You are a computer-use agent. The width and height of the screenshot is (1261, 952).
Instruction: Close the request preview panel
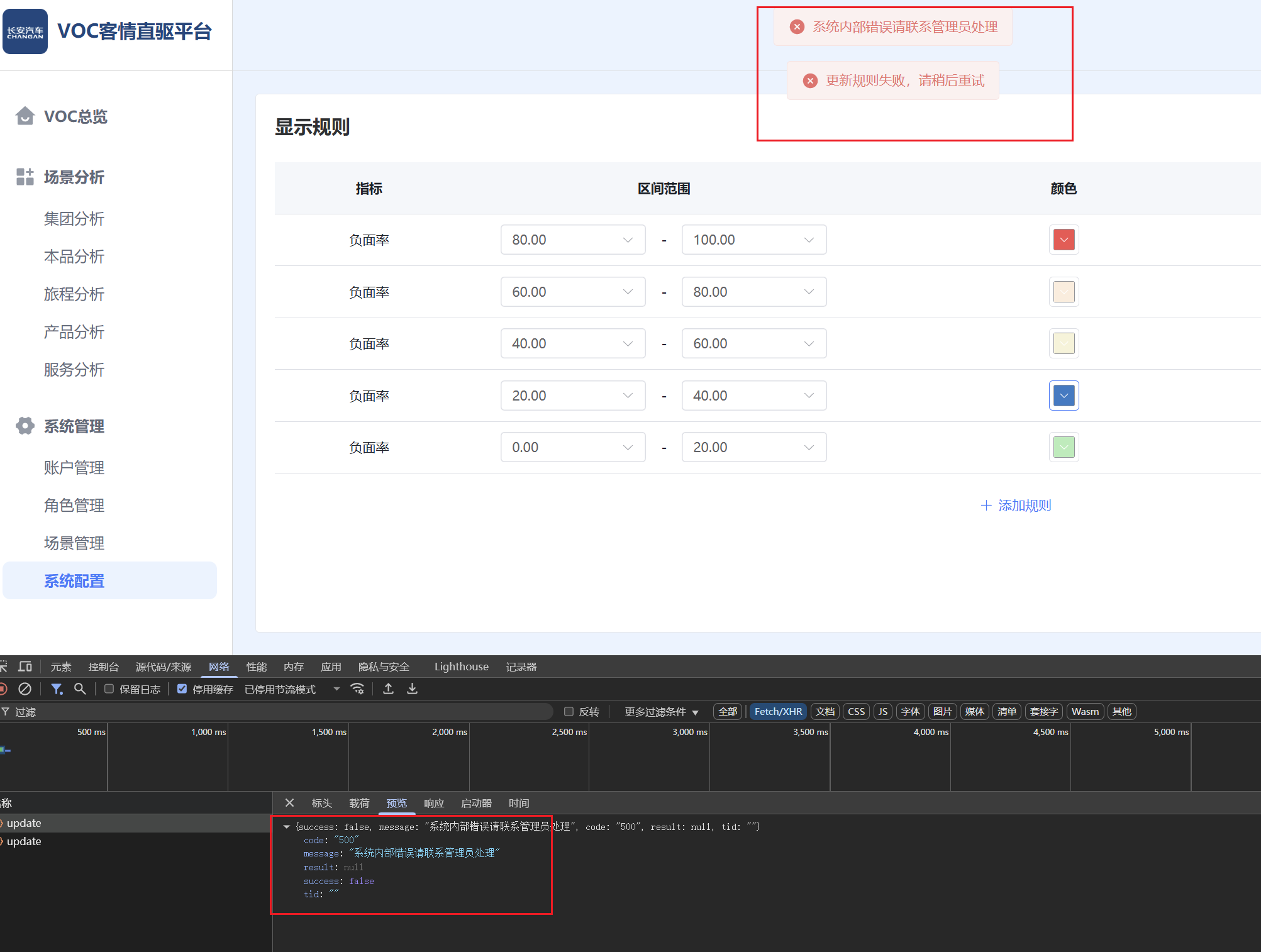pyautogui.click(x=289, y=803)
